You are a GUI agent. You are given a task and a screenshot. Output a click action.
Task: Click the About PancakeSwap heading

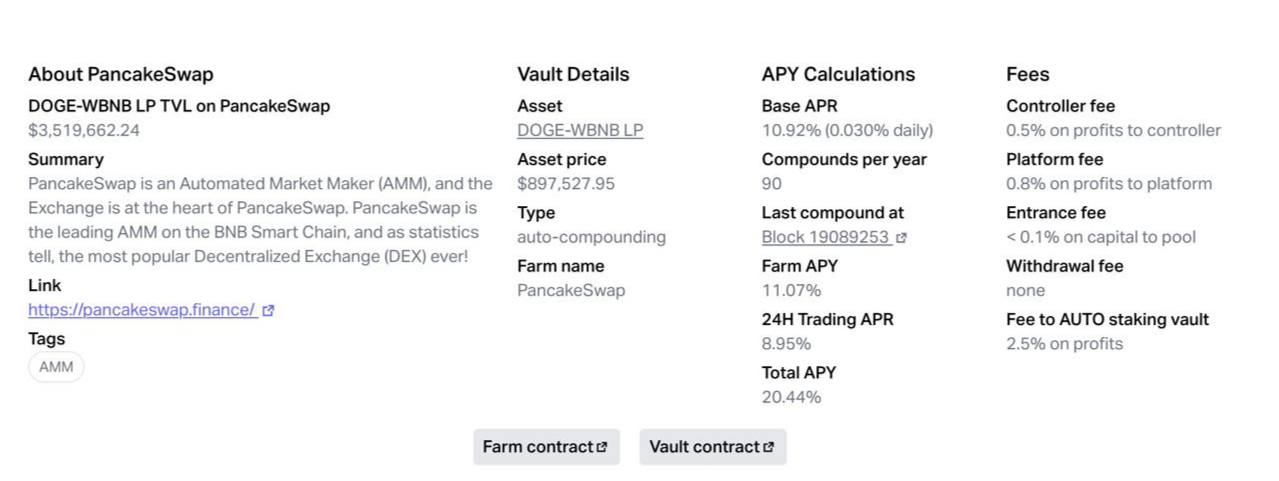pos(120,74)
